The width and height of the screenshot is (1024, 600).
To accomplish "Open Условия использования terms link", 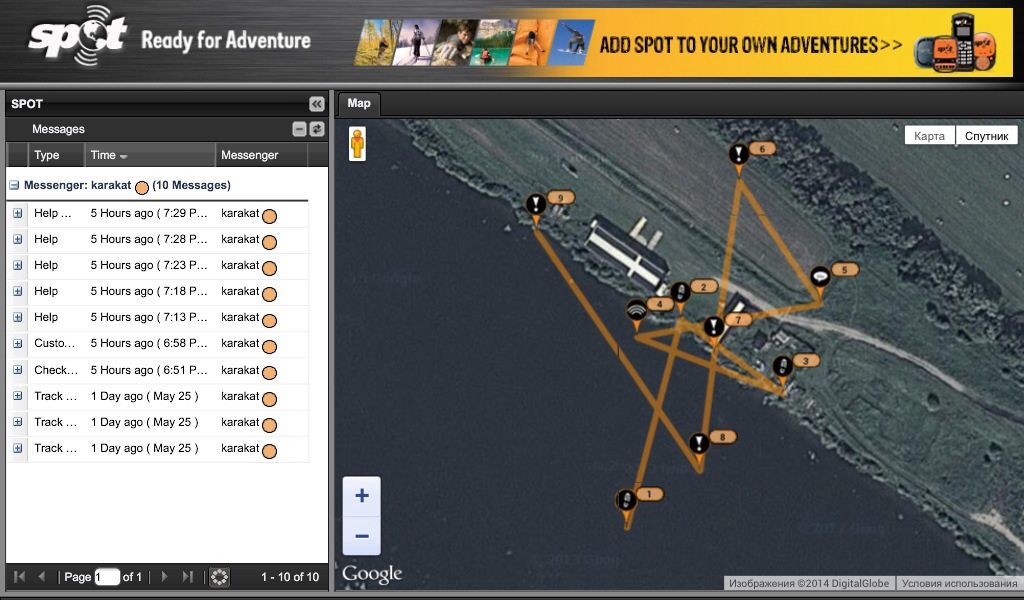I will (958, 583).
